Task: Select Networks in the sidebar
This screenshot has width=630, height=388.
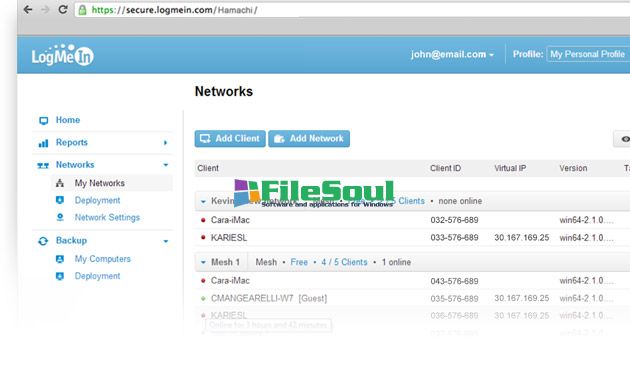Action: tap(75, 165)
